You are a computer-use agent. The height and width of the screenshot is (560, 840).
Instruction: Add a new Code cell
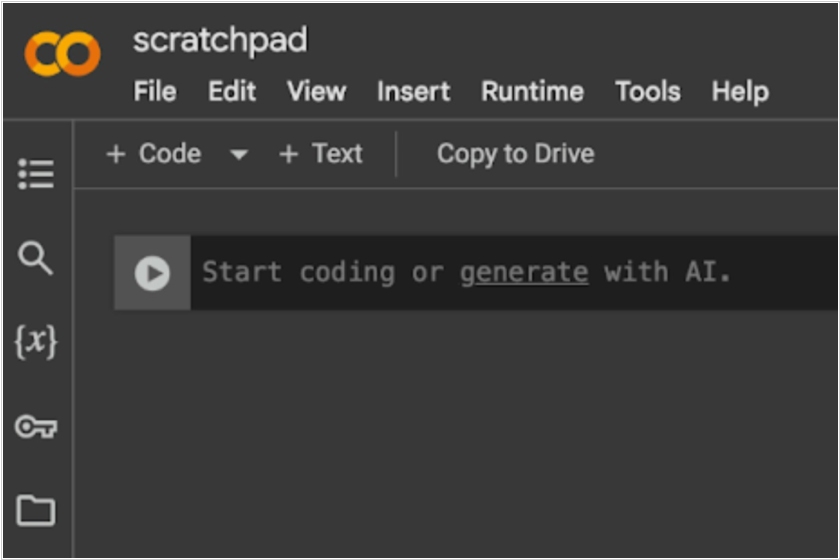(154, 154)
